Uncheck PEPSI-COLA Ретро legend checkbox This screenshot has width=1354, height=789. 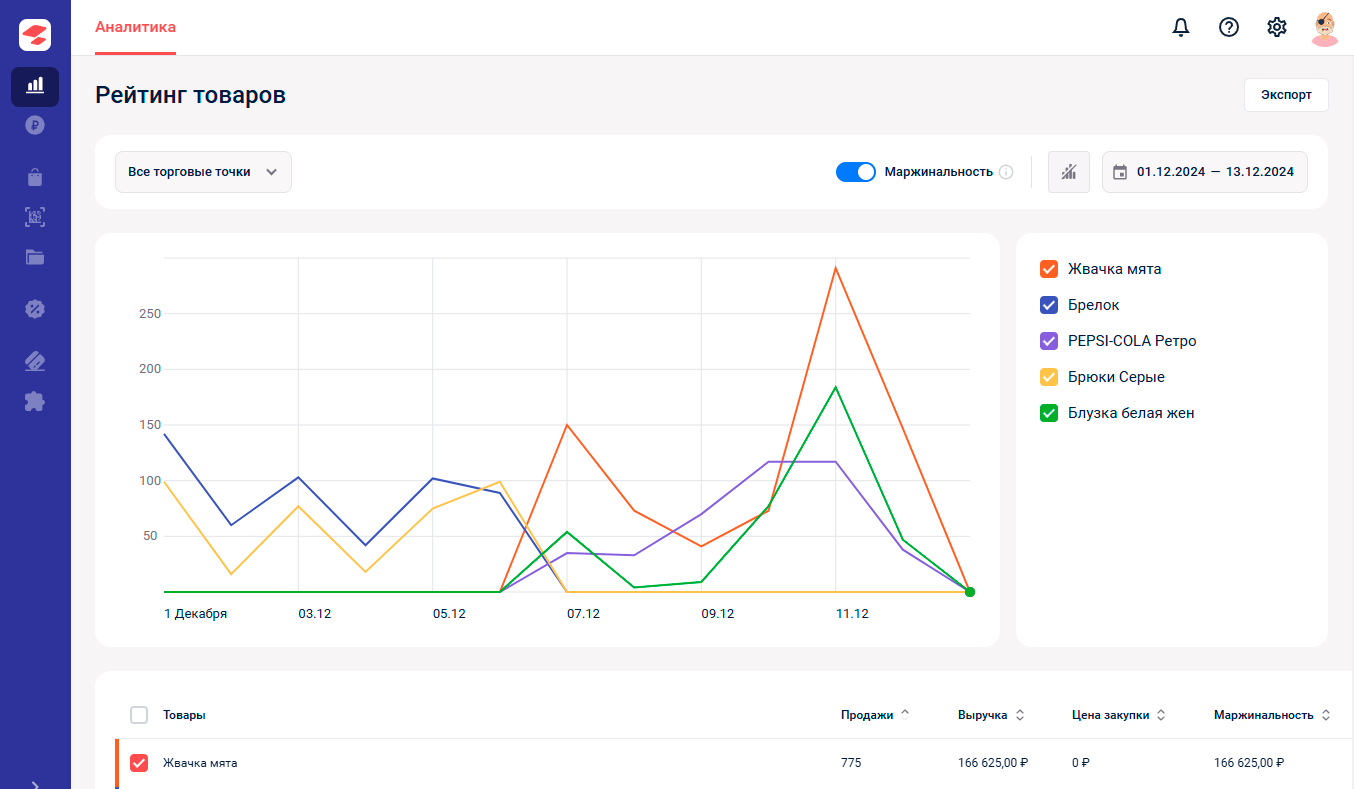(x=1049, y=341)
